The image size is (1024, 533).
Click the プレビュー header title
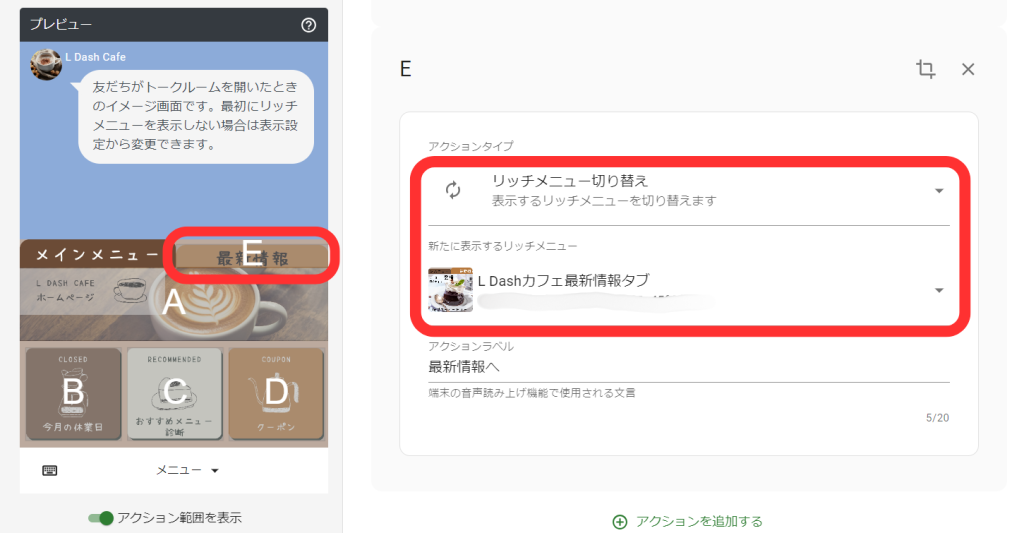61,24
